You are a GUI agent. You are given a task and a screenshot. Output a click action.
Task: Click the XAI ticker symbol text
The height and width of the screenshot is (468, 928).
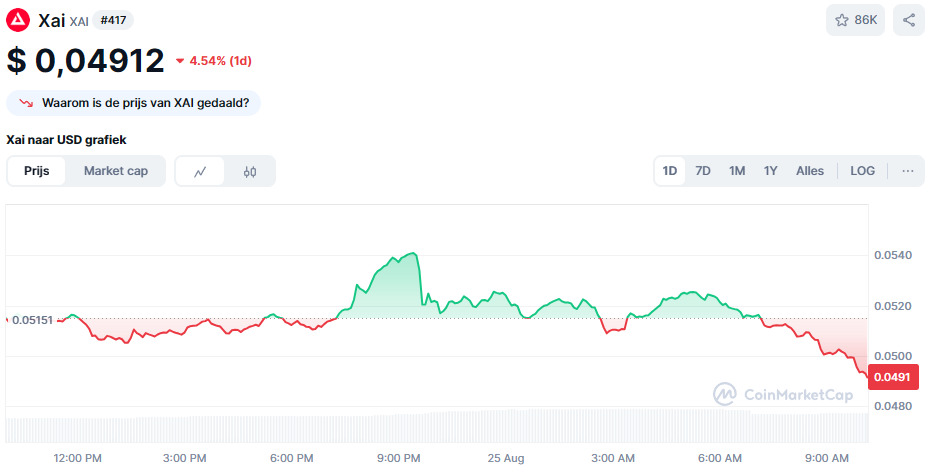[79, 21]
